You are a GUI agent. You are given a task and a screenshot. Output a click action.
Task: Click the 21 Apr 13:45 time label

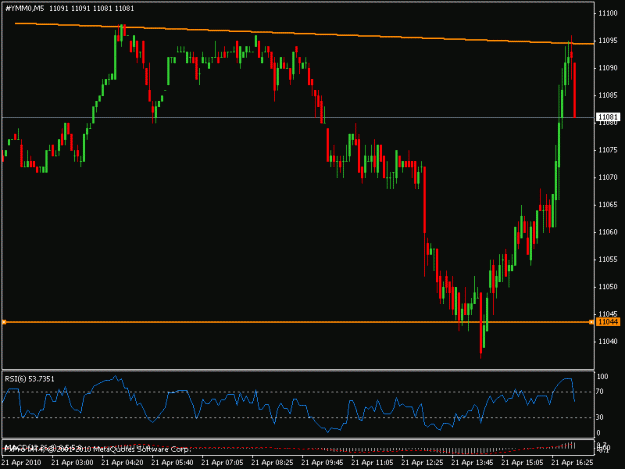[472, 463]
